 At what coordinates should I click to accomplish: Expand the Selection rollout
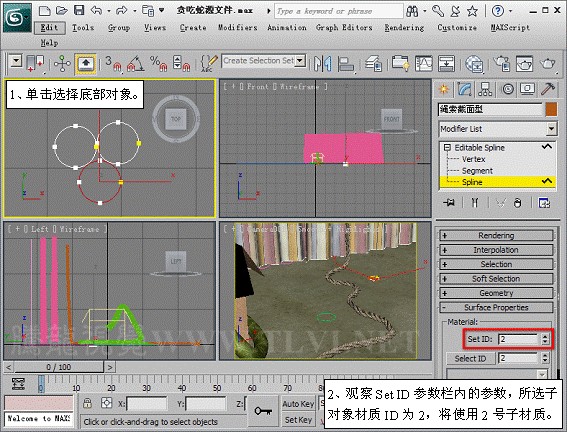(x=496, y=265)
